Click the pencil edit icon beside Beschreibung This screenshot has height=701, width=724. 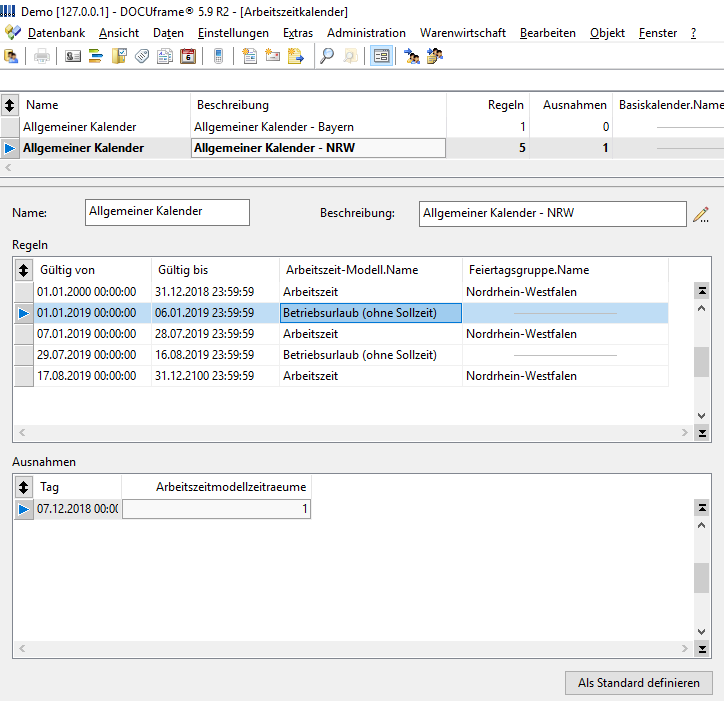(701, 215)
